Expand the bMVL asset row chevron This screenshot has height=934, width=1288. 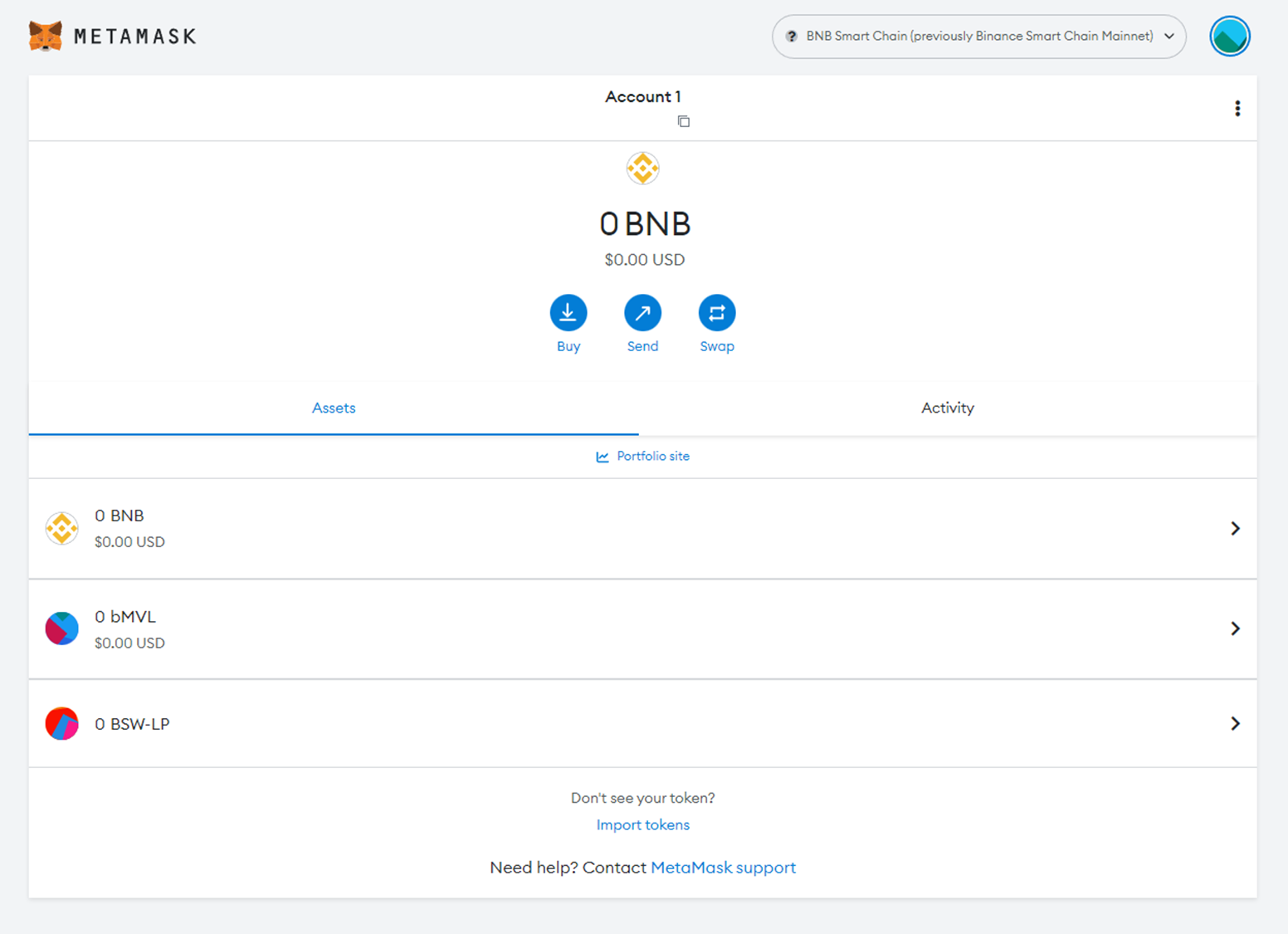click(1235, 628)
